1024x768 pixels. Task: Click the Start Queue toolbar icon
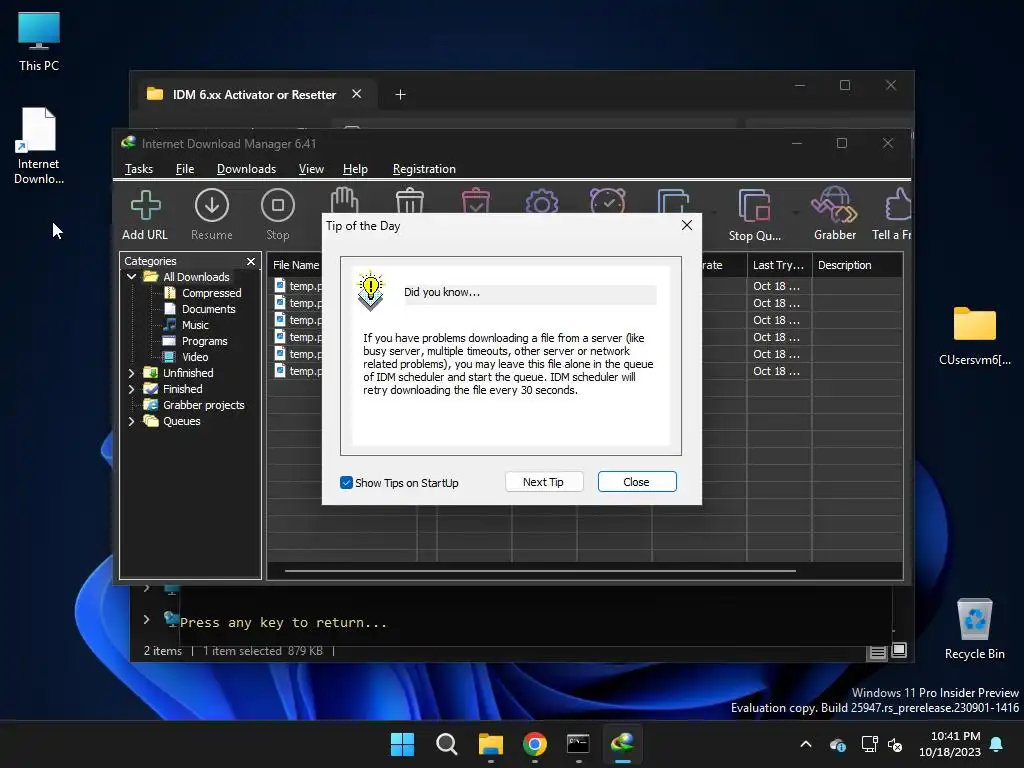pos(673,200)
